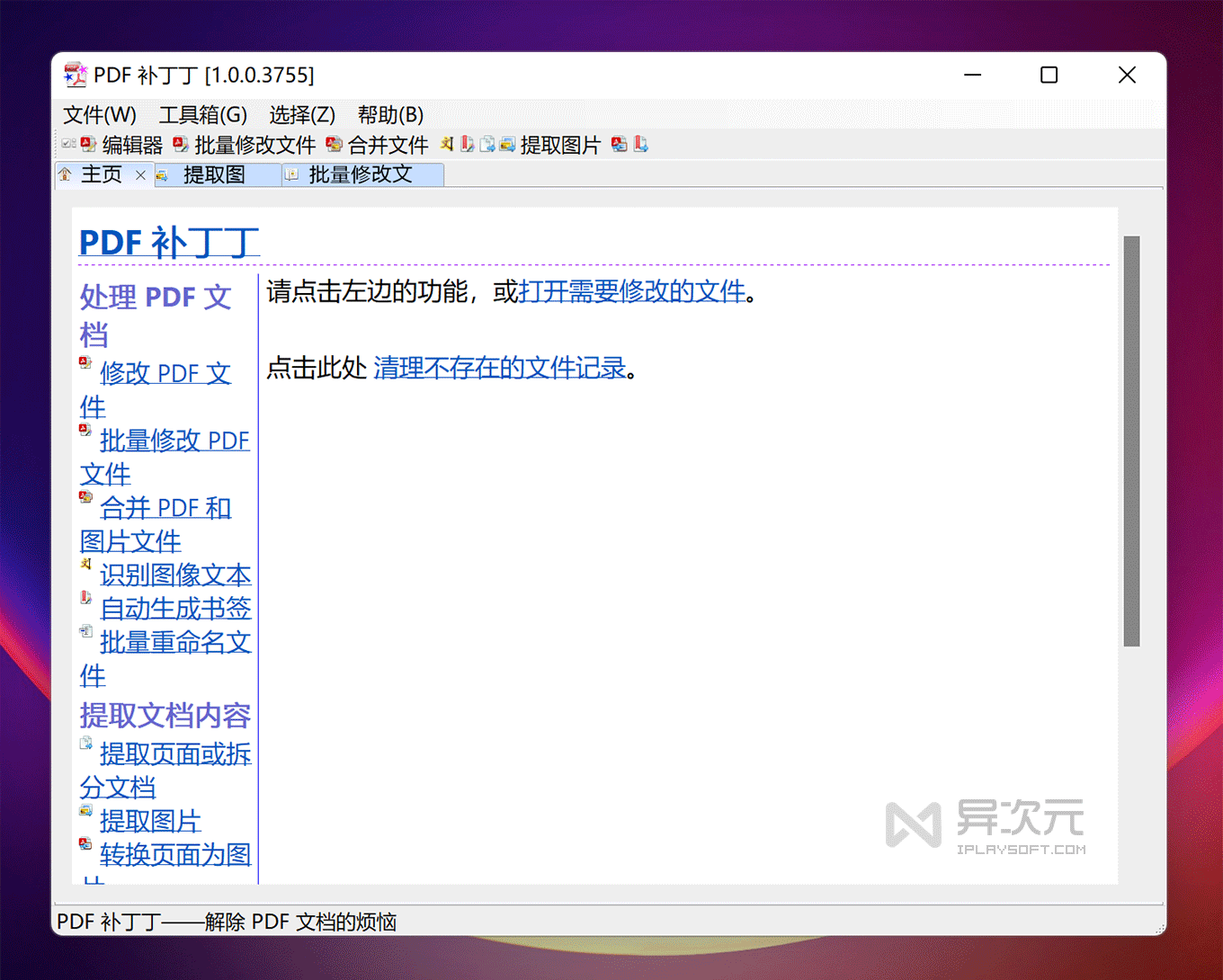This screenshot has height=980, width=1223.
Task: Click the 清理不存在的文件记录 link
Action: 501,368
